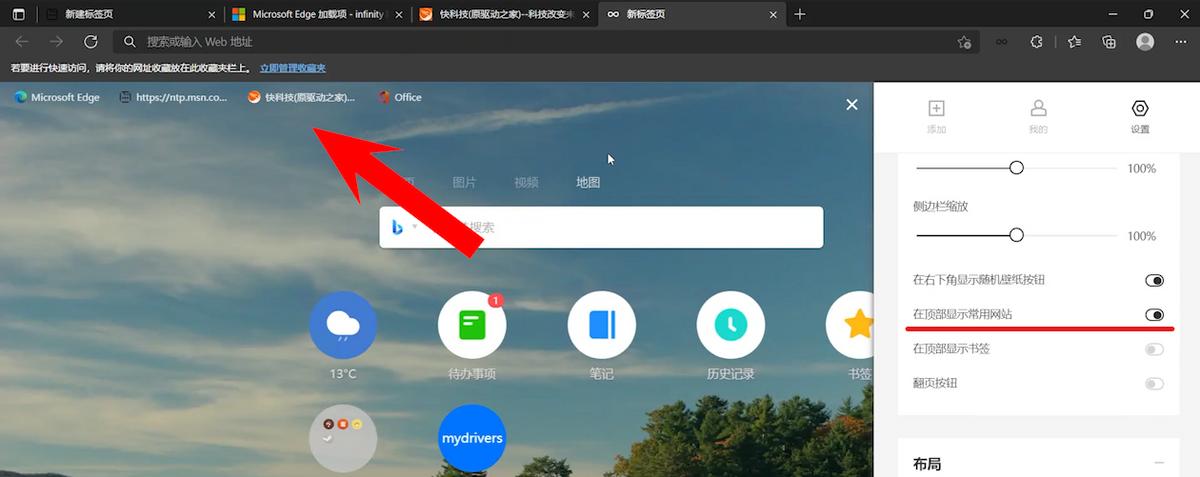Enable 在顶部显示书签 switch
The image size is (1200, 477).
coord(1155,349)
